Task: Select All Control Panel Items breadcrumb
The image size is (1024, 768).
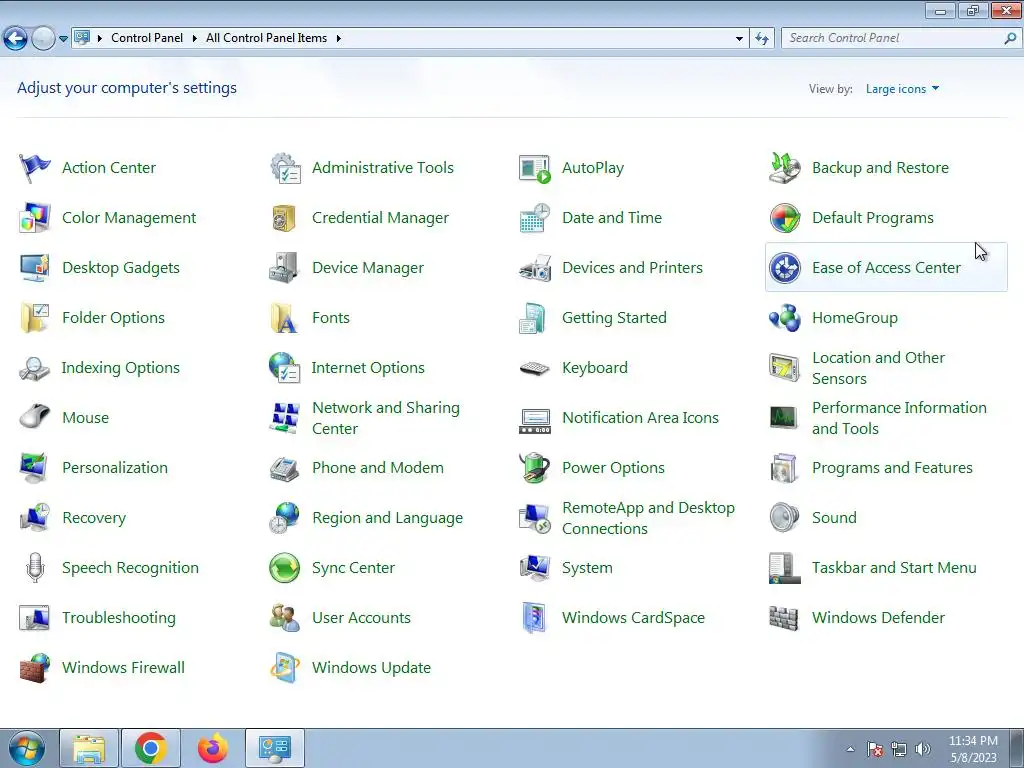Action: tap(266, 38)
